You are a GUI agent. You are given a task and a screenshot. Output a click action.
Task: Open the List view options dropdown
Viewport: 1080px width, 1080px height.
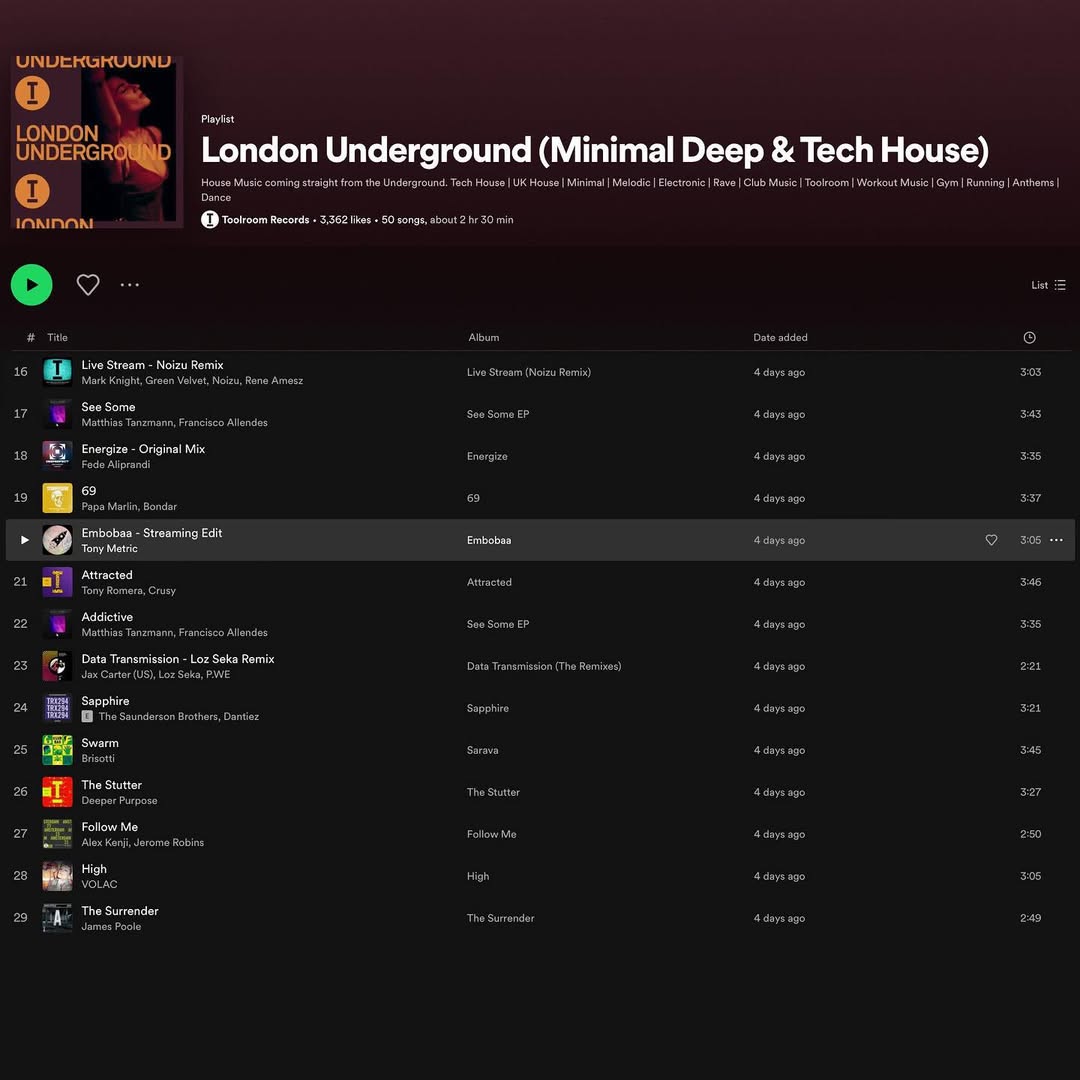point(1048,285)
